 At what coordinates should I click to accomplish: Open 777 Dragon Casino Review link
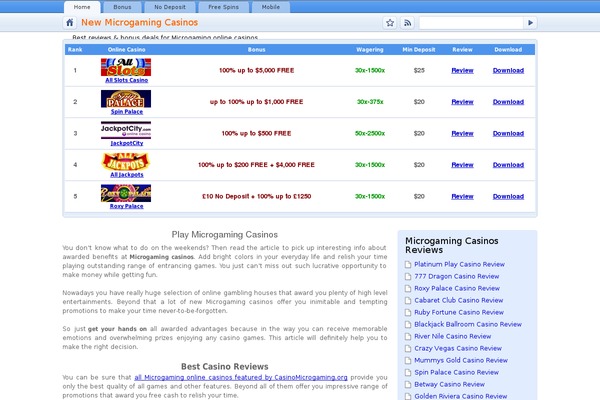457,276
